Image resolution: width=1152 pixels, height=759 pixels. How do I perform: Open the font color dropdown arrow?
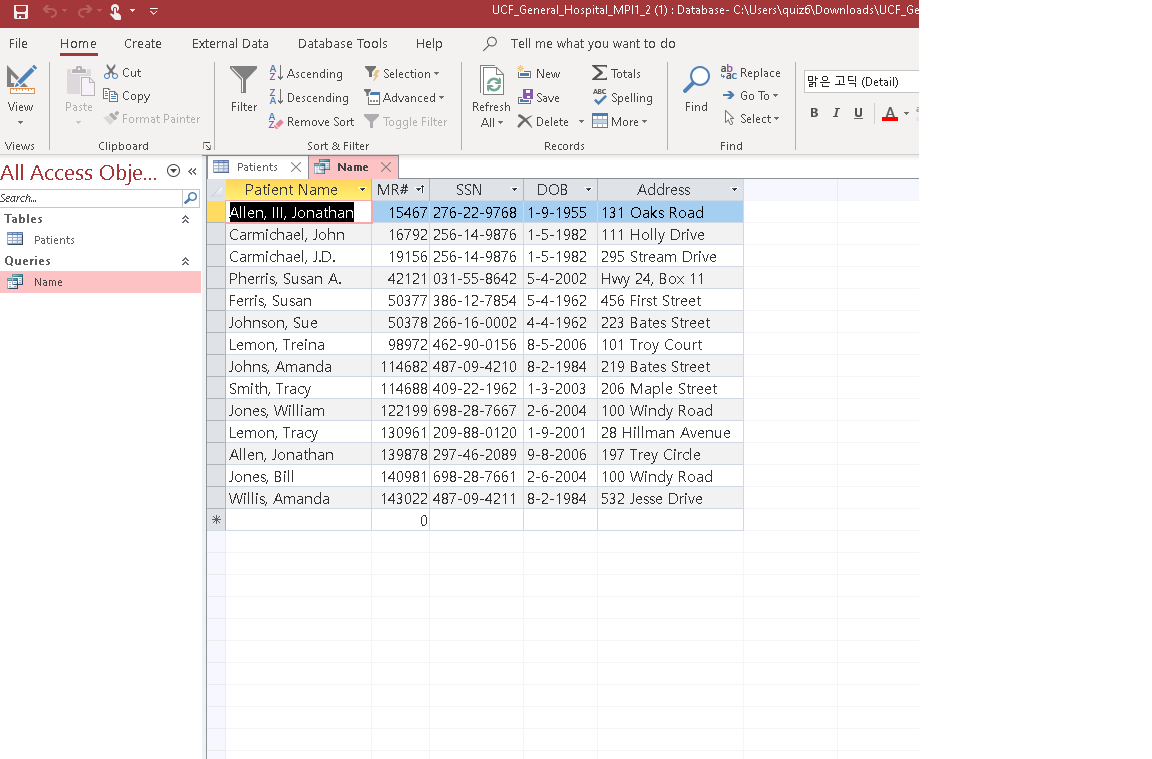[907, 113]
